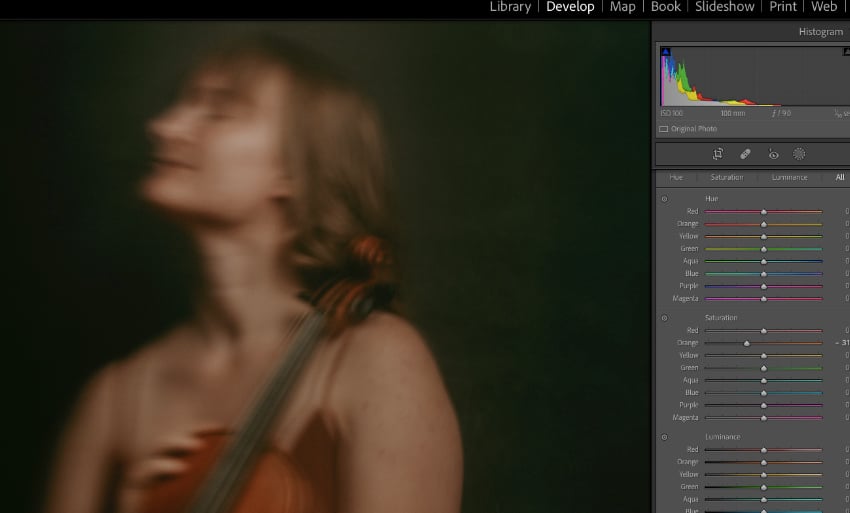
Task: Activate the Red Eye Correction tool
Action: 774,155
